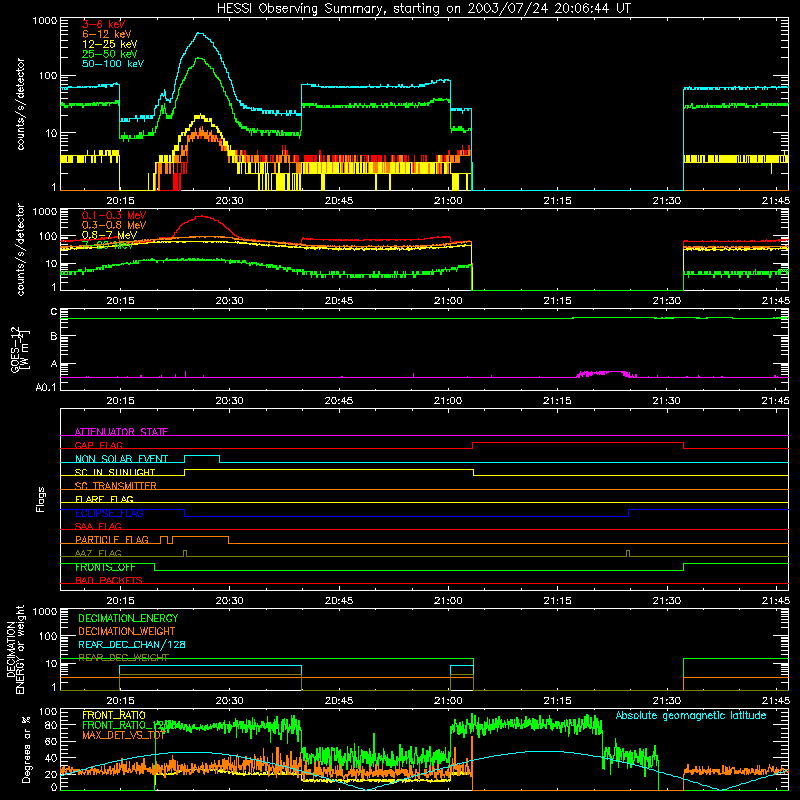The height and width of the screenshot is (800, 800).
Task: Click the SC_TRANSMITTER flag label
Action: click(115, 486)
